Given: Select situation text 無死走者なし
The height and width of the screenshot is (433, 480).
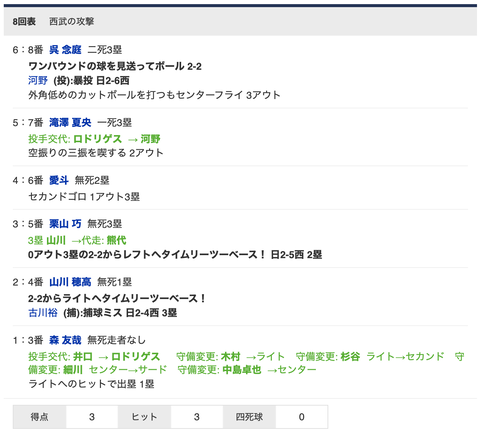Looking at the screenshot, I should 117,340.
